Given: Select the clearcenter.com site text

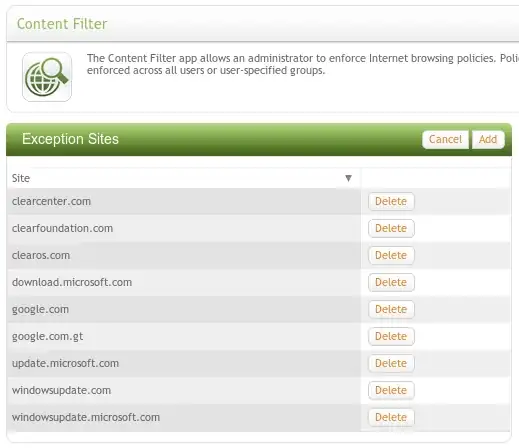Looking at the screenshot, I should [x=51, y=201].
